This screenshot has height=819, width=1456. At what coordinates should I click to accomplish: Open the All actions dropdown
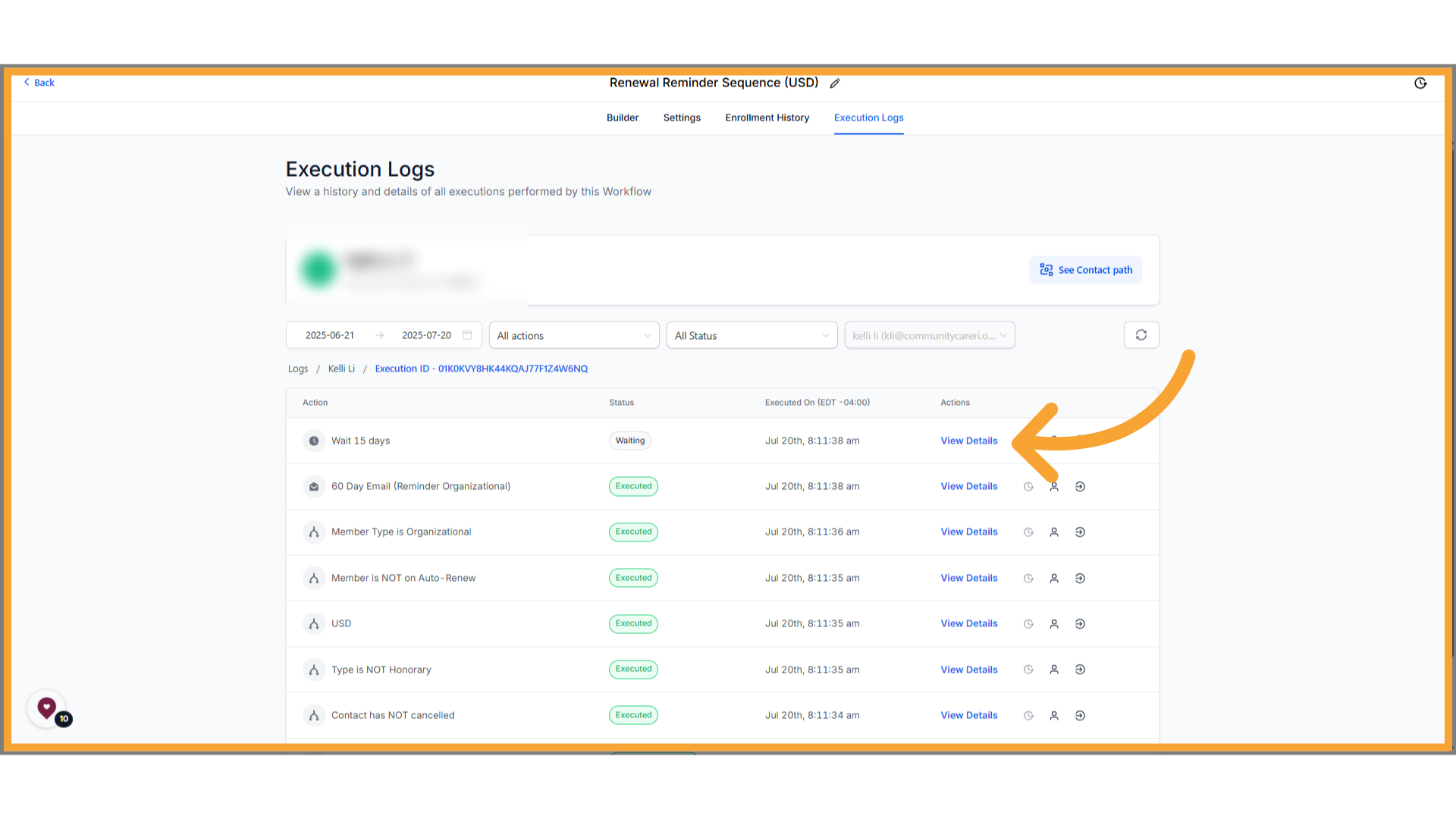tap(573, 334)
